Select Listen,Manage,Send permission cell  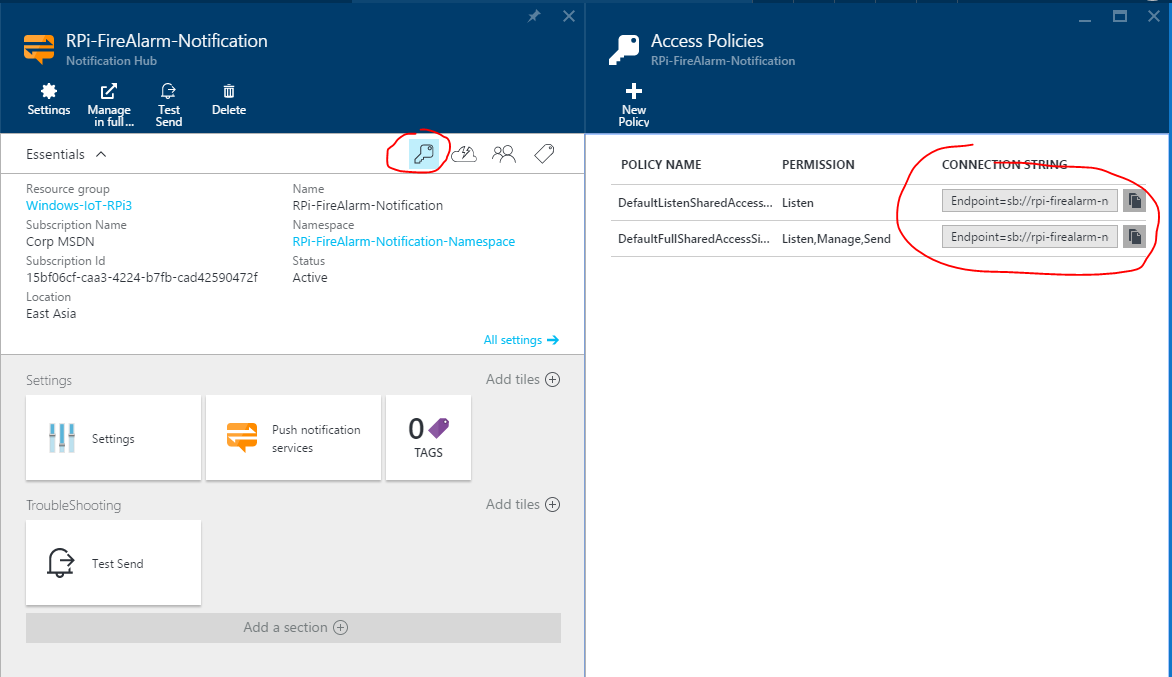[836, 239]
